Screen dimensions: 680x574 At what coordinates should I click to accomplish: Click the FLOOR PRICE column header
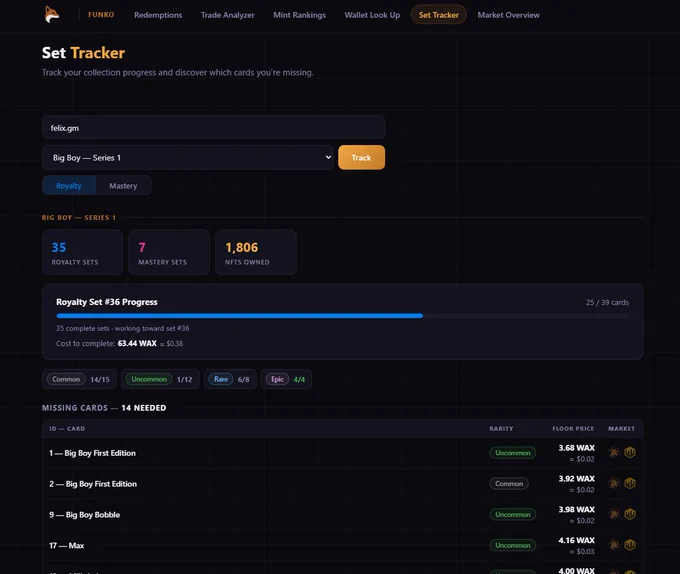coord(573,428)
